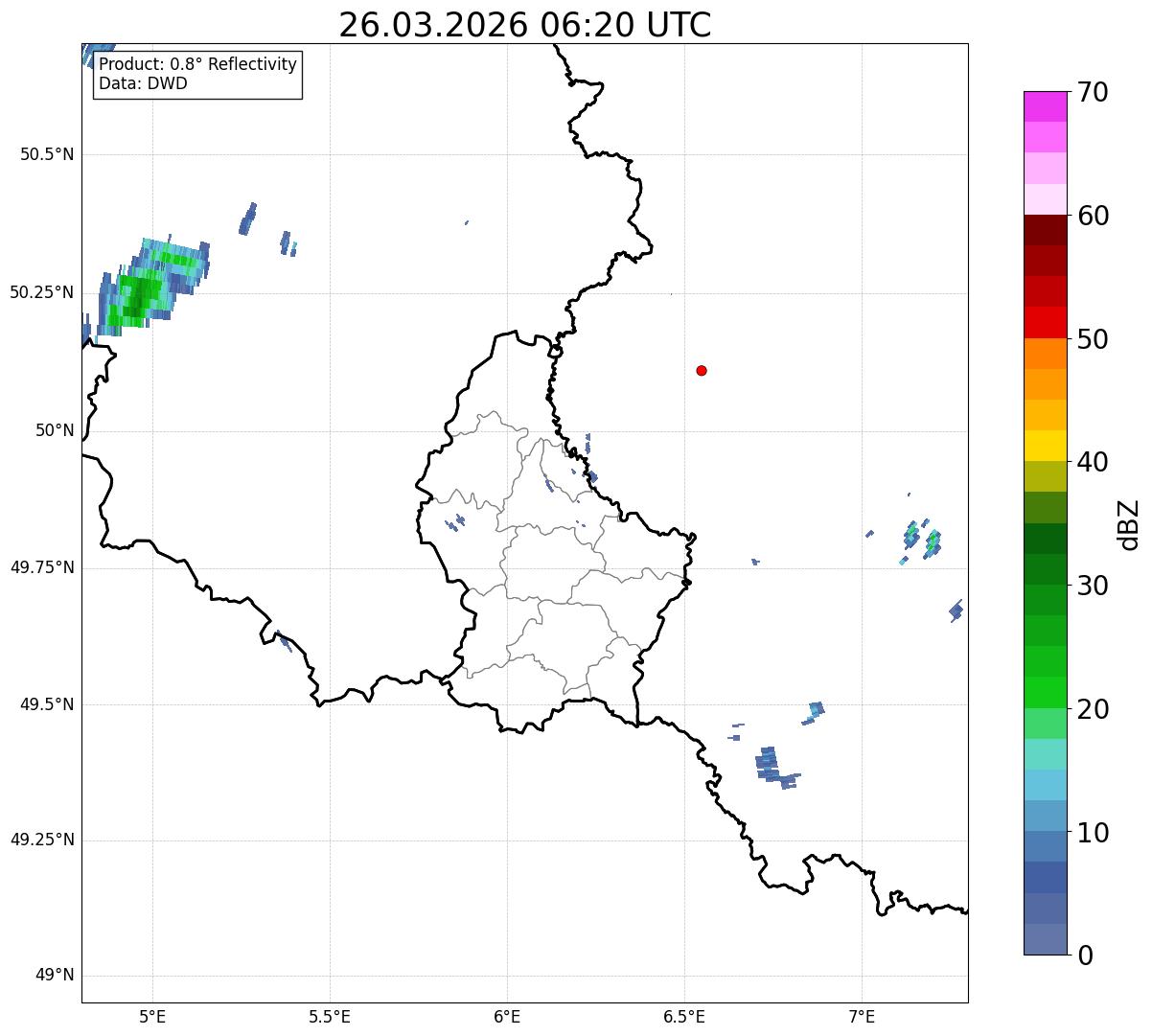
Task: Click the bottom slate-blue colorbar segment
Action: click(1046, 939)
